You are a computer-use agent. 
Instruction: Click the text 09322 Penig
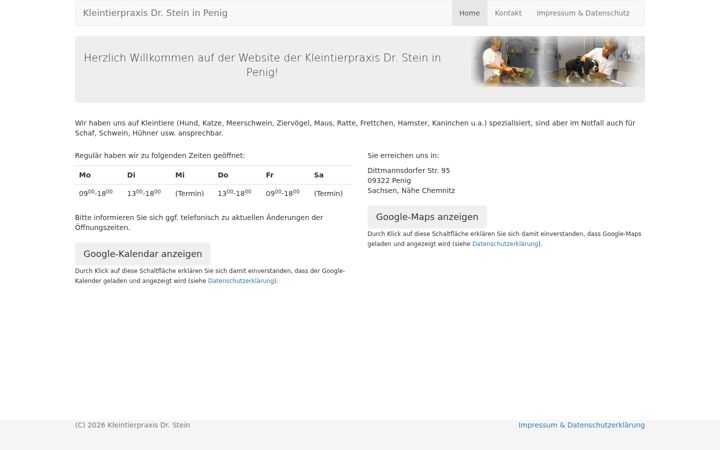(389, 180)
